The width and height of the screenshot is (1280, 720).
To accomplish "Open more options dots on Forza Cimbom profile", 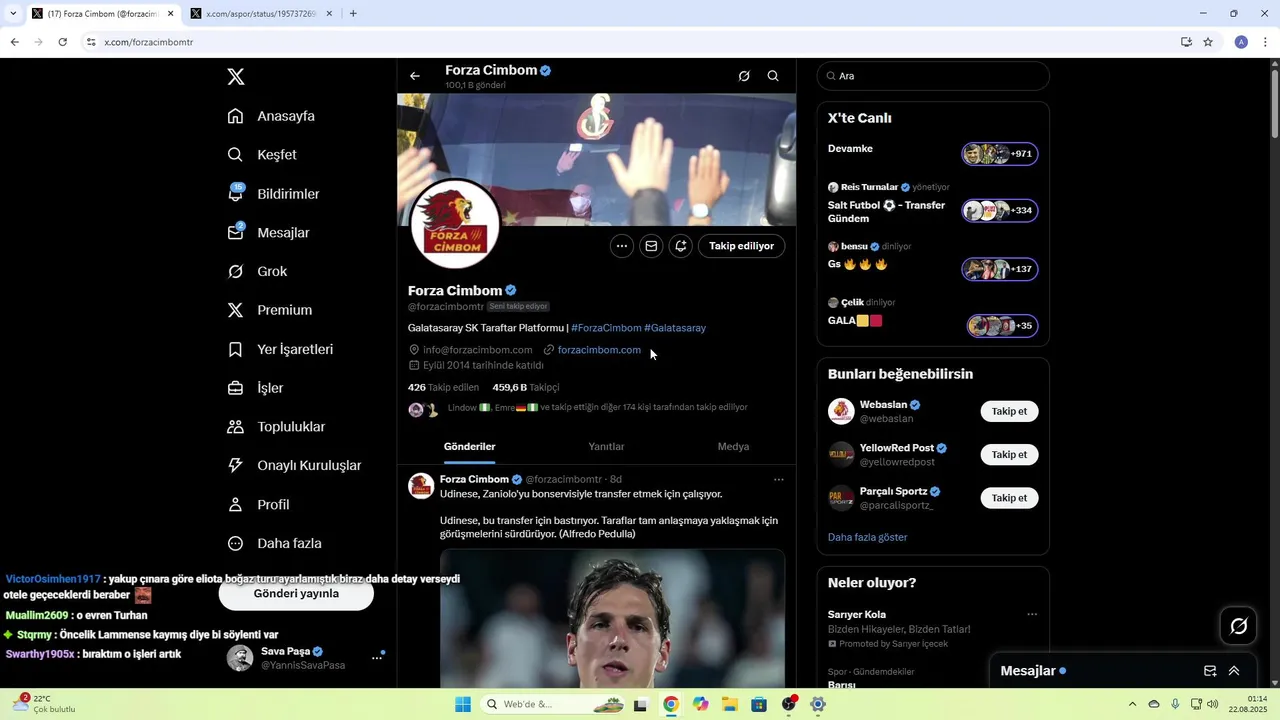I will tap(622, 246).
